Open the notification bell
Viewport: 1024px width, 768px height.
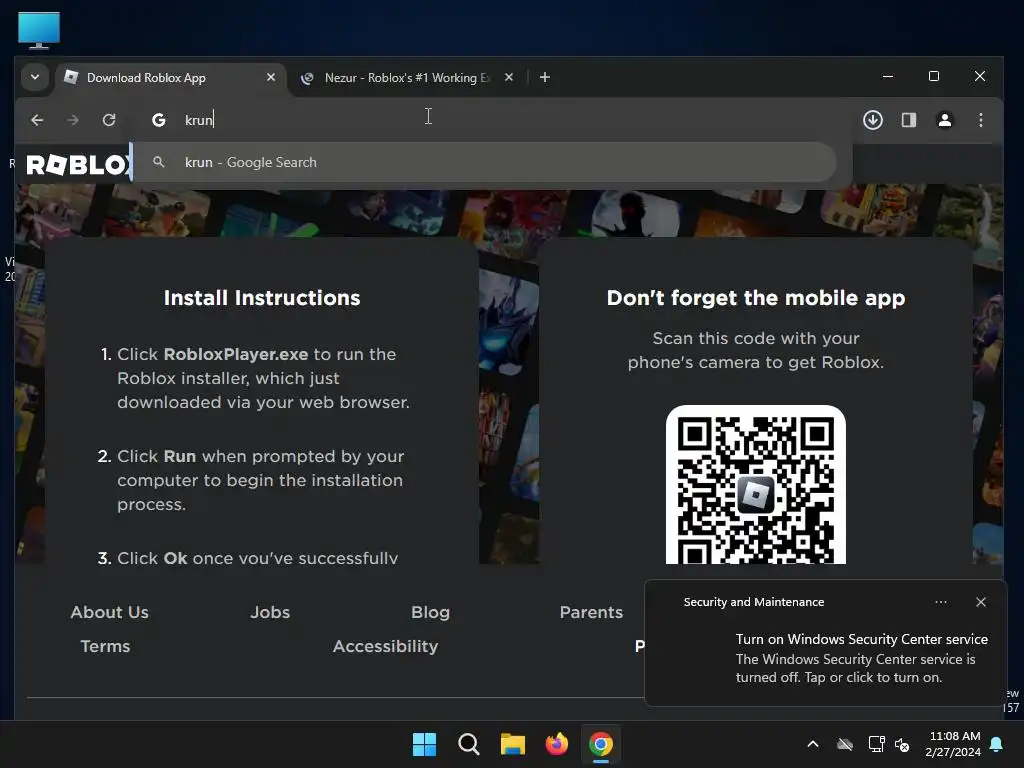(x=997, y=744)
